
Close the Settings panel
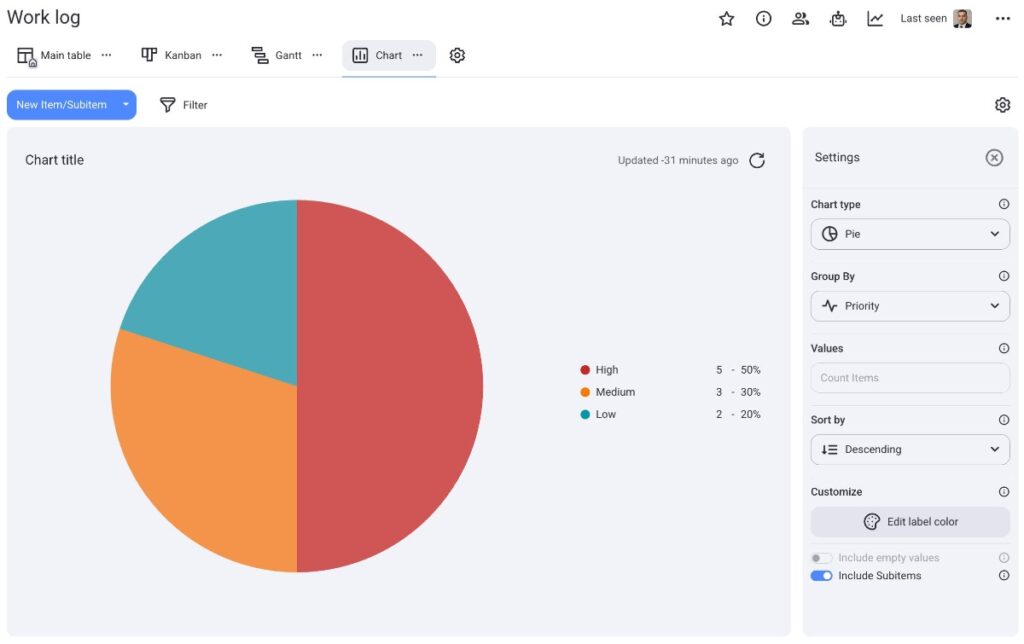click(994, 158)
